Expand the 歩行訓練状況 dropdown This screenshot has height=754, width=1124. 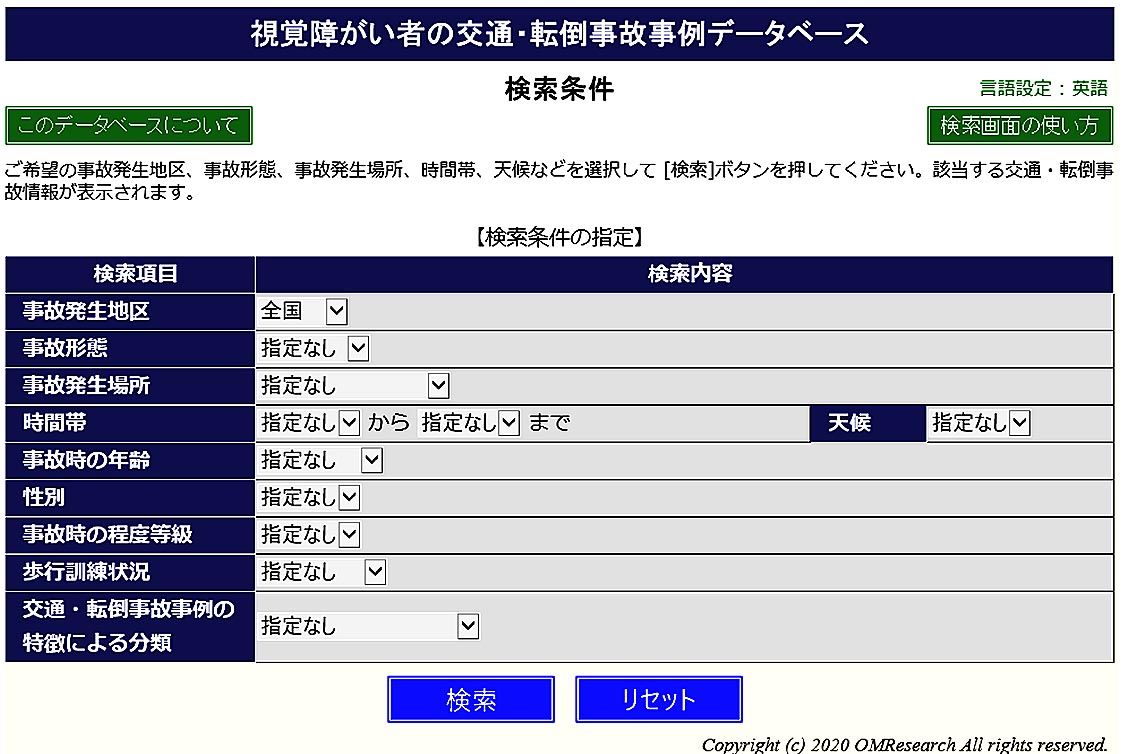[x=322, y=572]
